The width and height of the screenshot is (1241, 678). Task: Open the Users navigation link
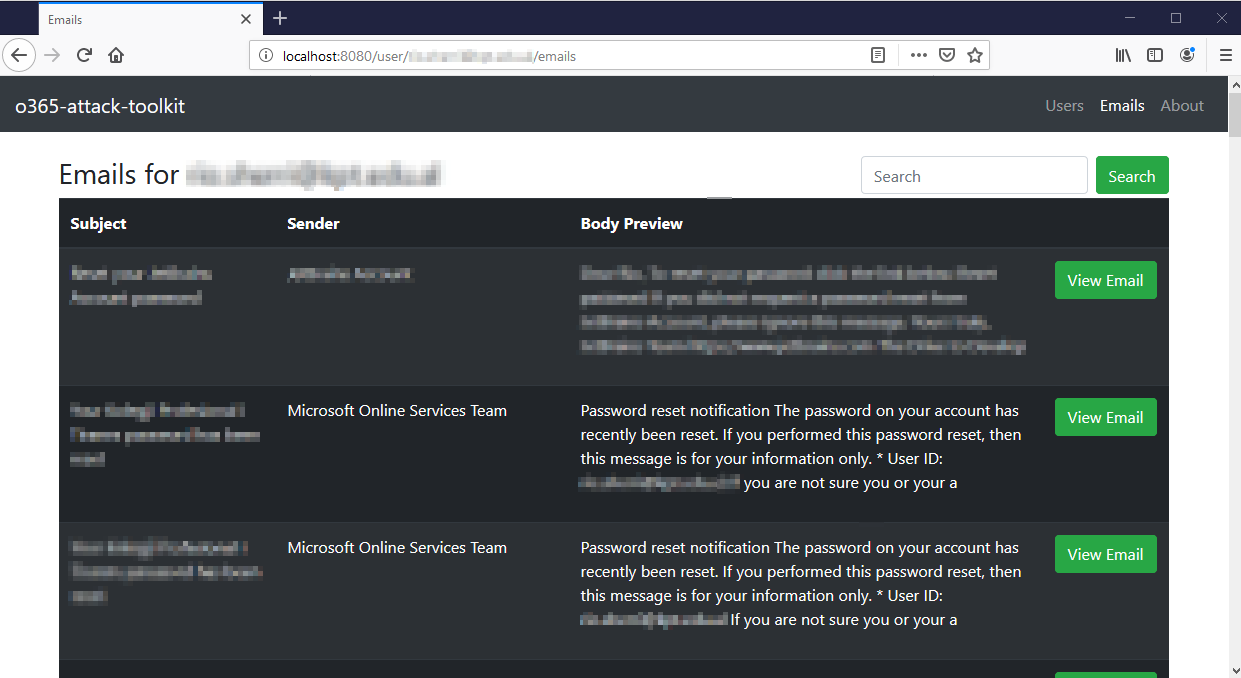point(1064,105)
